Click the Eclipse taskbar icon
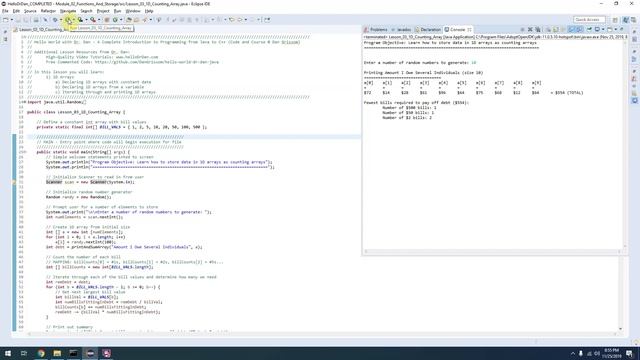This screenshot has width=640, height=360. point(90,353)
